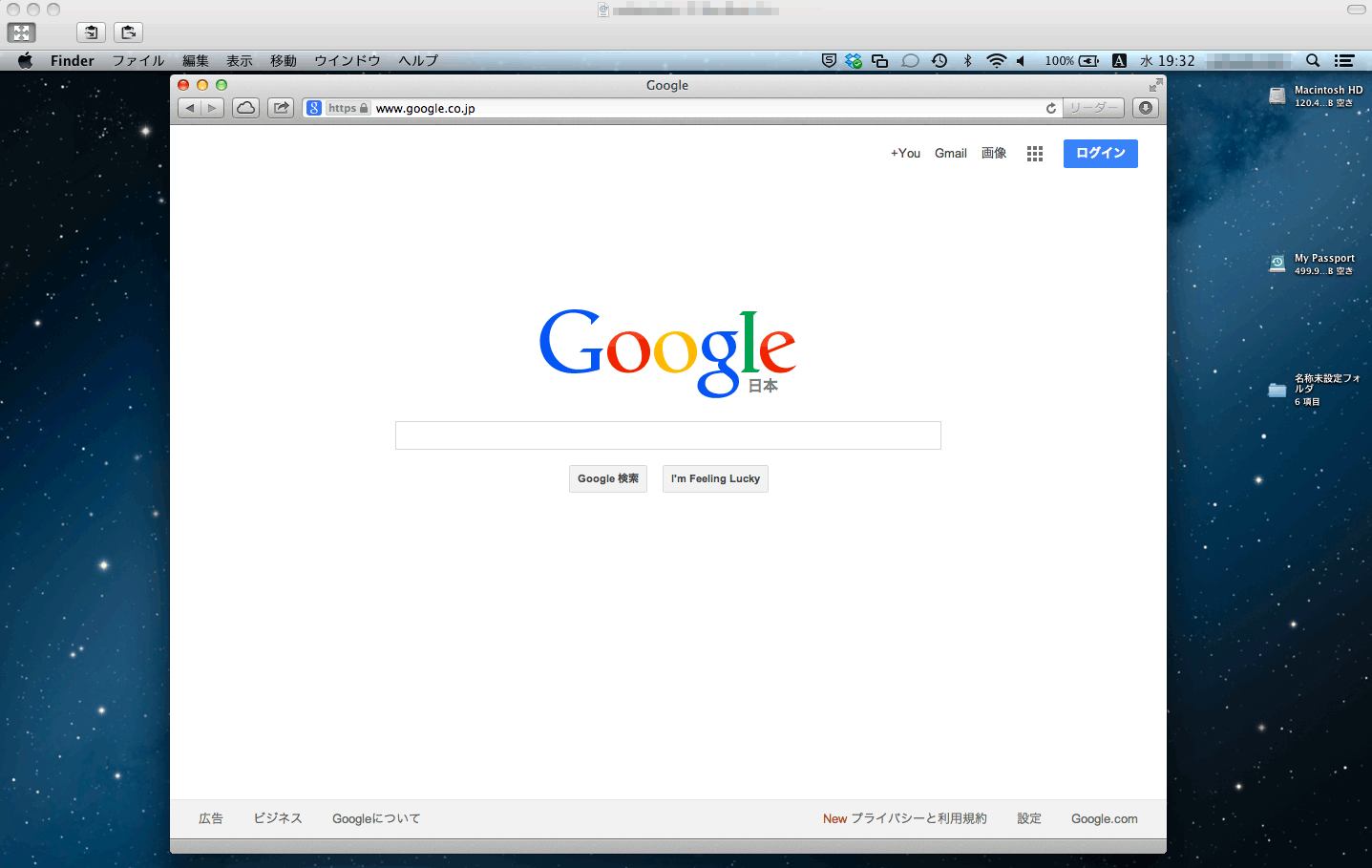Open the Apple menu
1372x868 pixels.
[26, 60]
